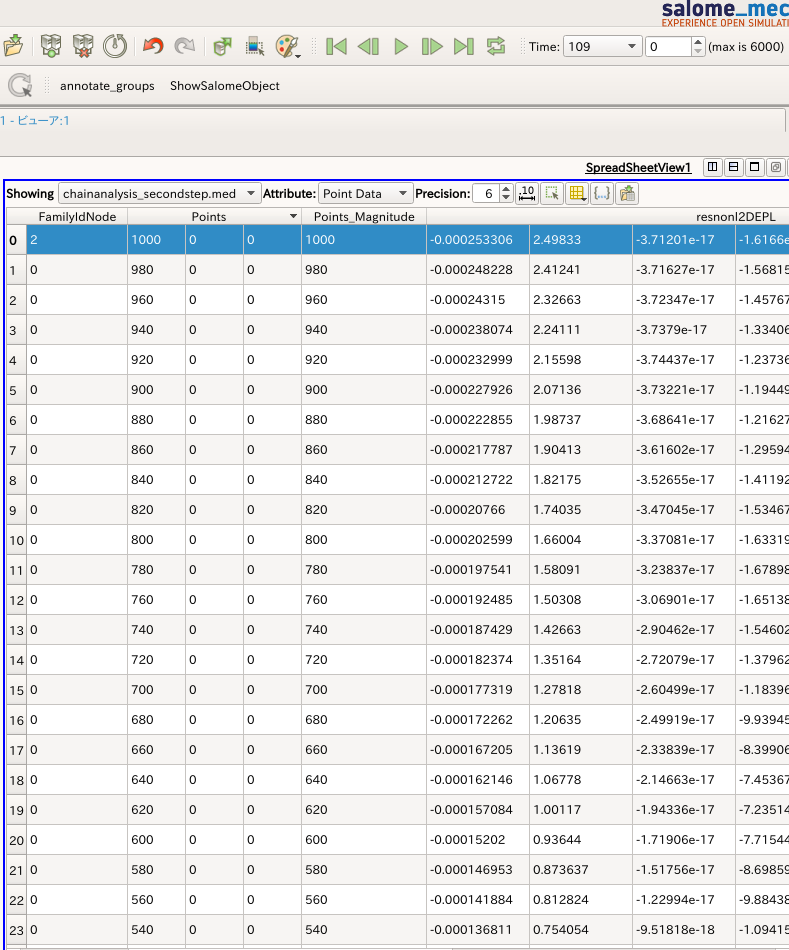
Task: Sort by the FamilyIdNode column header
Action: (x=77, y=216)
